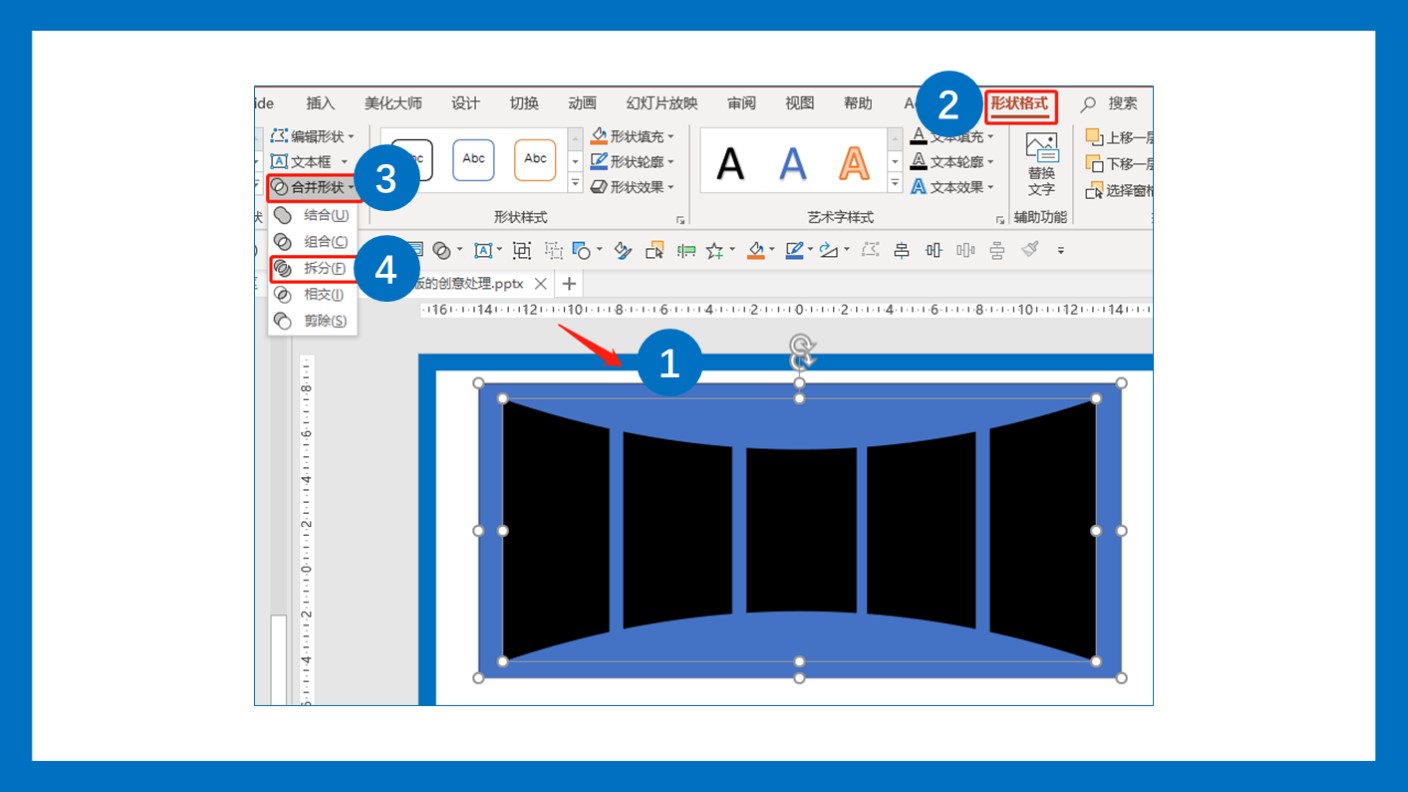Open the 文本效果 dropdown
The image size is (1408, 792).
953,187
